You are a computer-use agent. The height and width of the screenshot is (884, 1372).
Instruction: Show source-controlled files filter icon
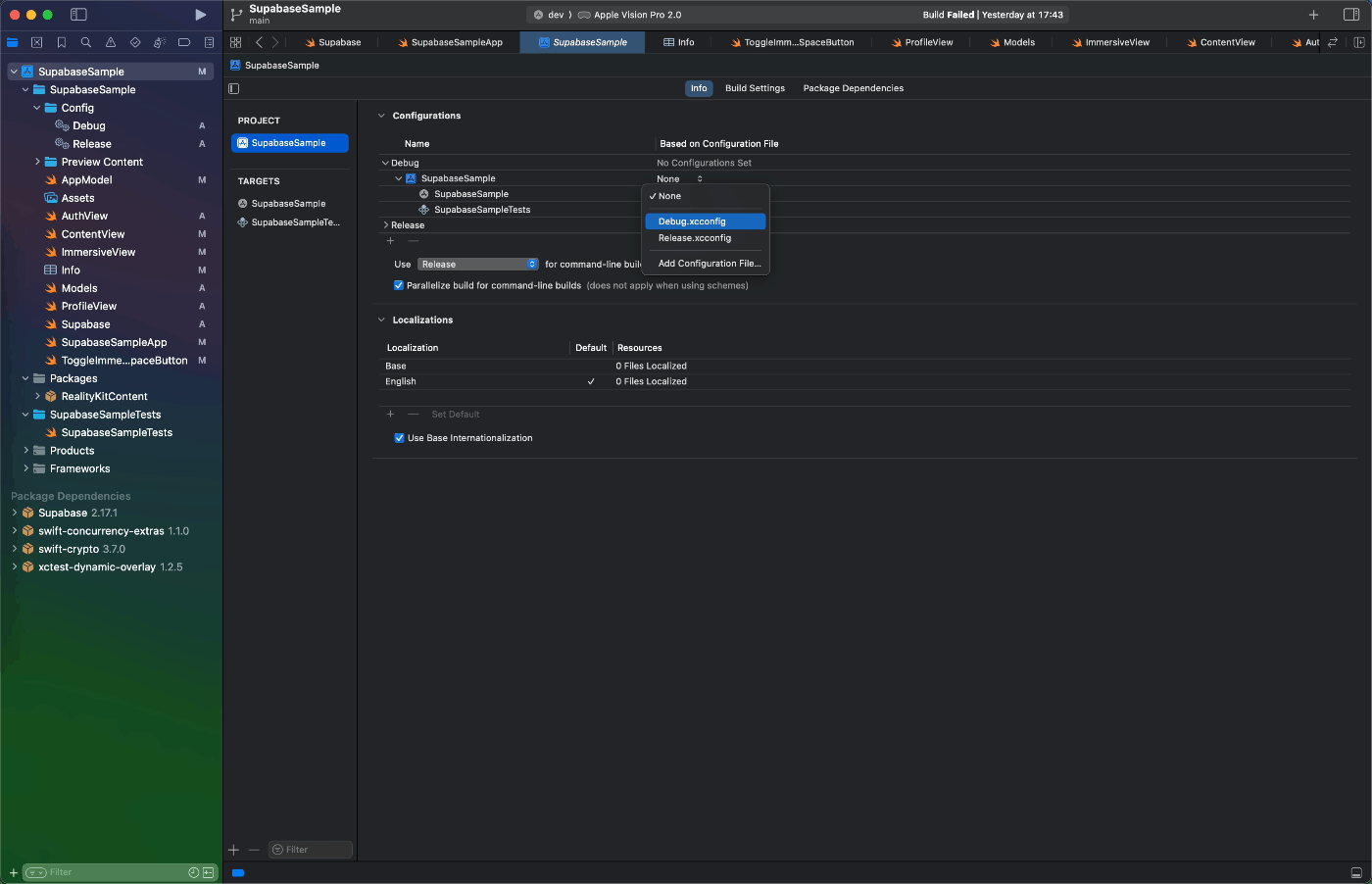pos(208,872)
